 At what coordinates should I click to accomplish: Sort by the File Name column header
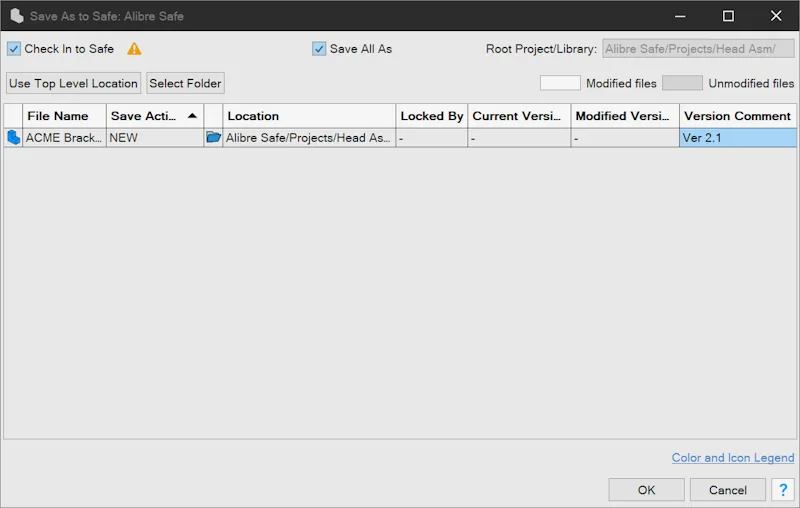click(64, 116)
